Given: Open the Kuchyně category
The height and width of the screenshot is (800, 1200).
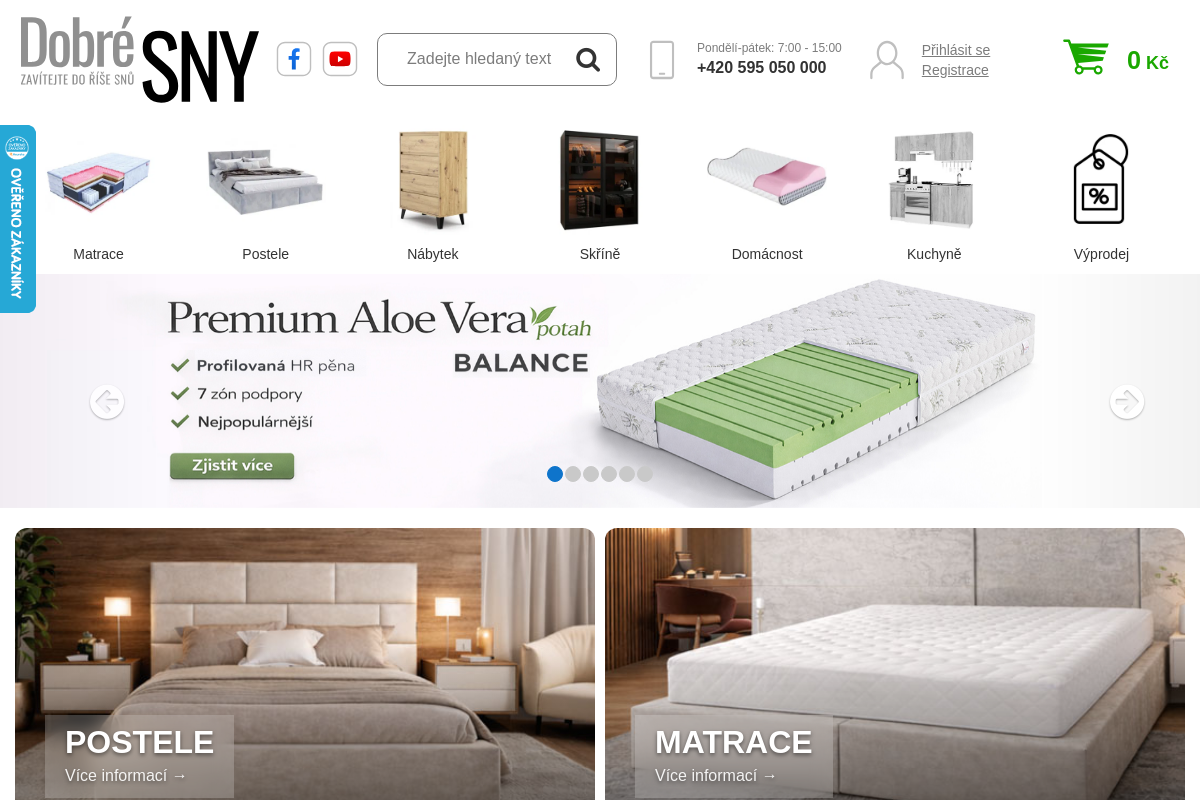Looking at the screenshot, I should click(934, 196).
